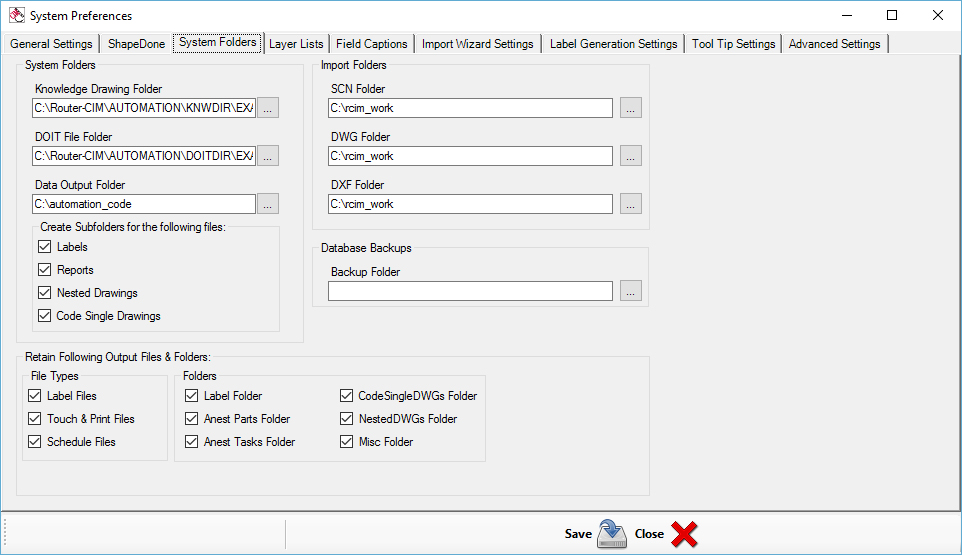
Task: Switch to Tool Tip Settings tab
Action: (x=734, y=44)
